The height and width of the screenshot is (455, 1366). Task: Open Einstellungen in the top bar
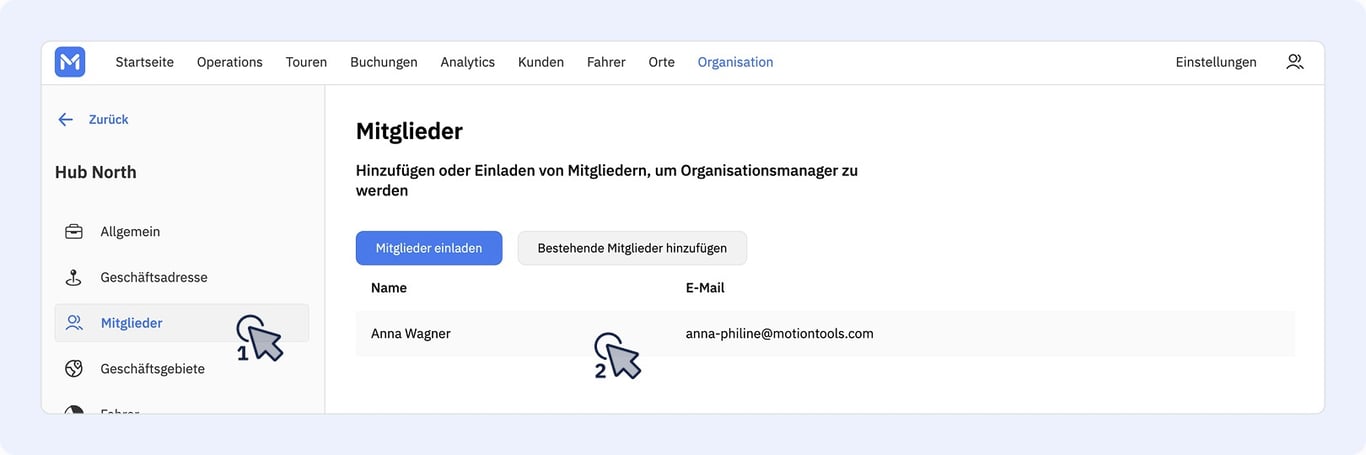(1216, 62)
